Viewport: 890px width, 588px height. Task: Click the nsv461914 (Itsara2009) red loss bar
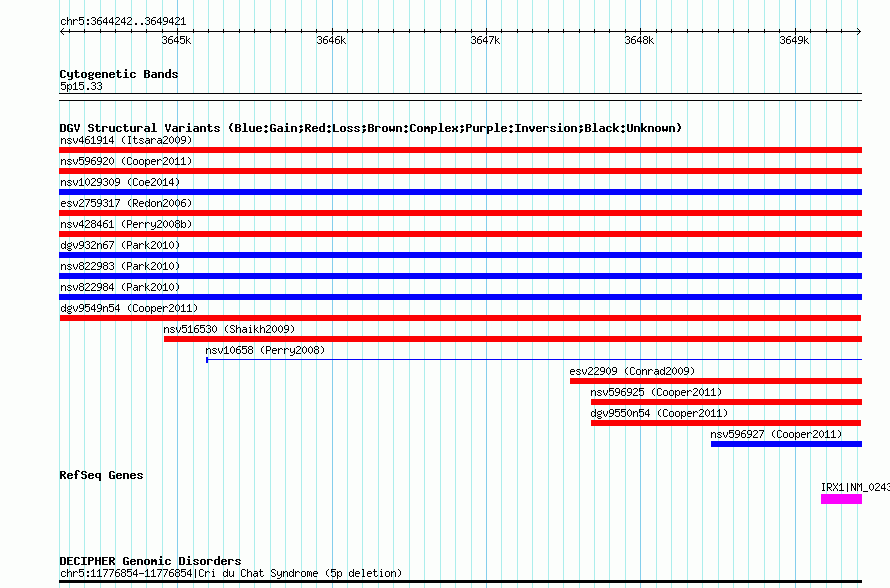460,150
